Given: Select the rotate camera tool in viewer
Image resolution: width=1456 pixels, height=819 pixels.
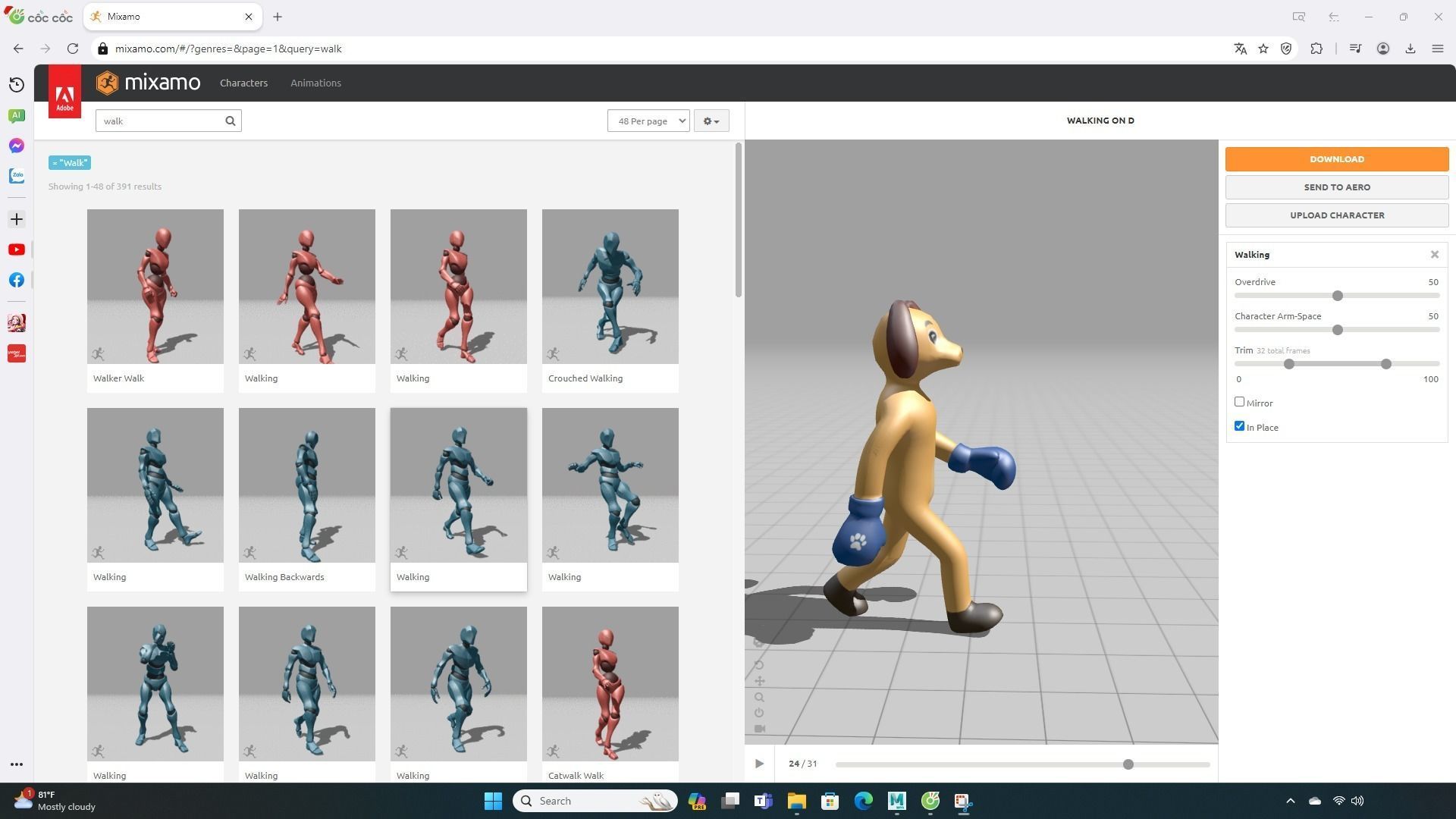Looking at the screenshot, I should [x=759, y=665].
